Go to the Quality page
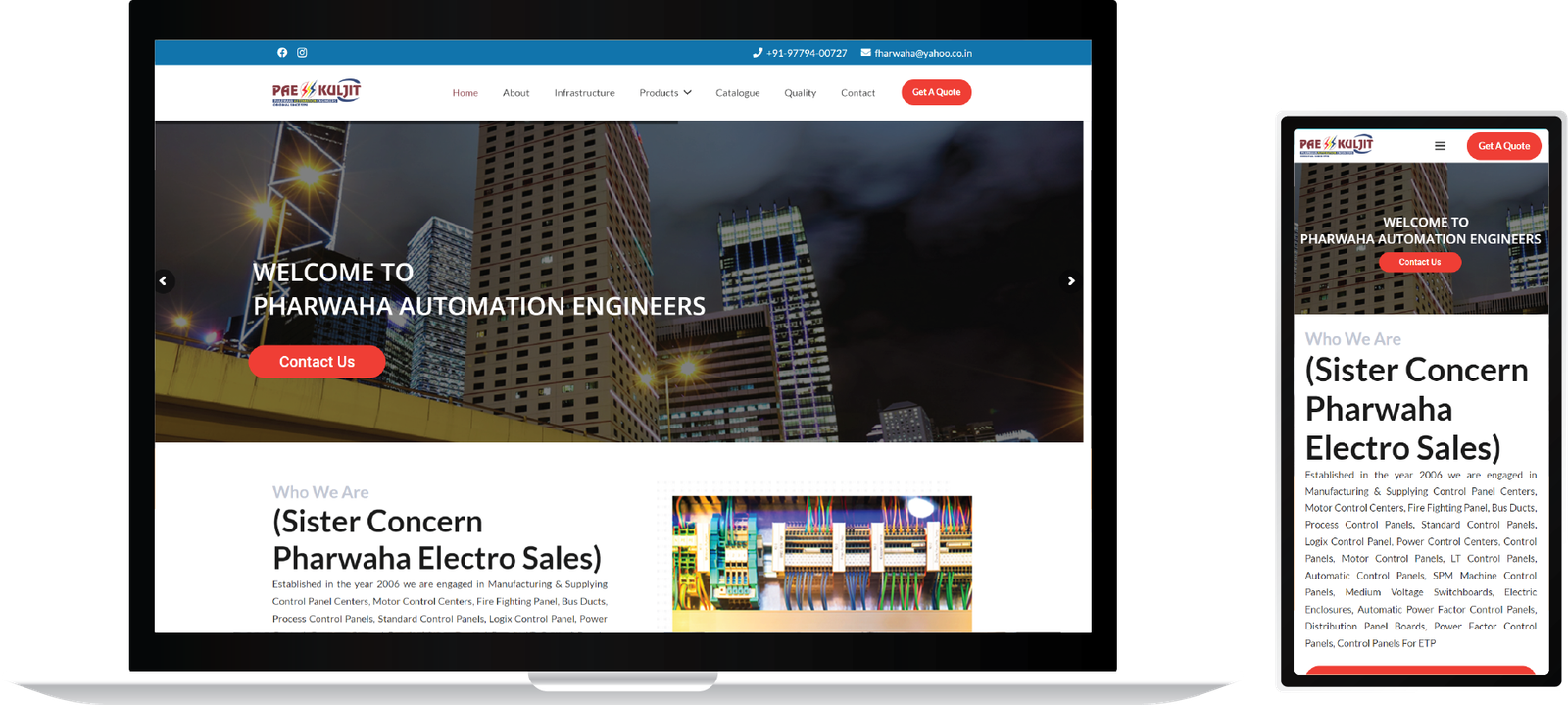Screen dimensions: 1568x705 click(x=800, y=93)
